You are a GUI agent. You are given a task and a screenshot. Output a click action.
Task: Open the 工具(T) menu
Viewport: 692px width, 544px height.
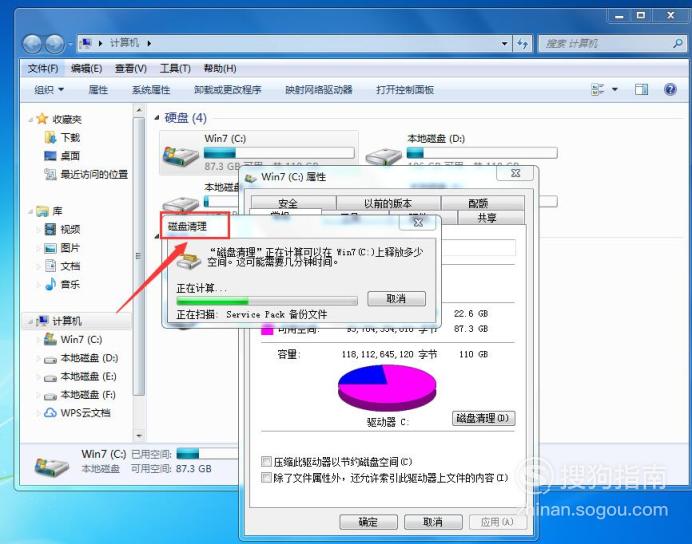(175, 68)
